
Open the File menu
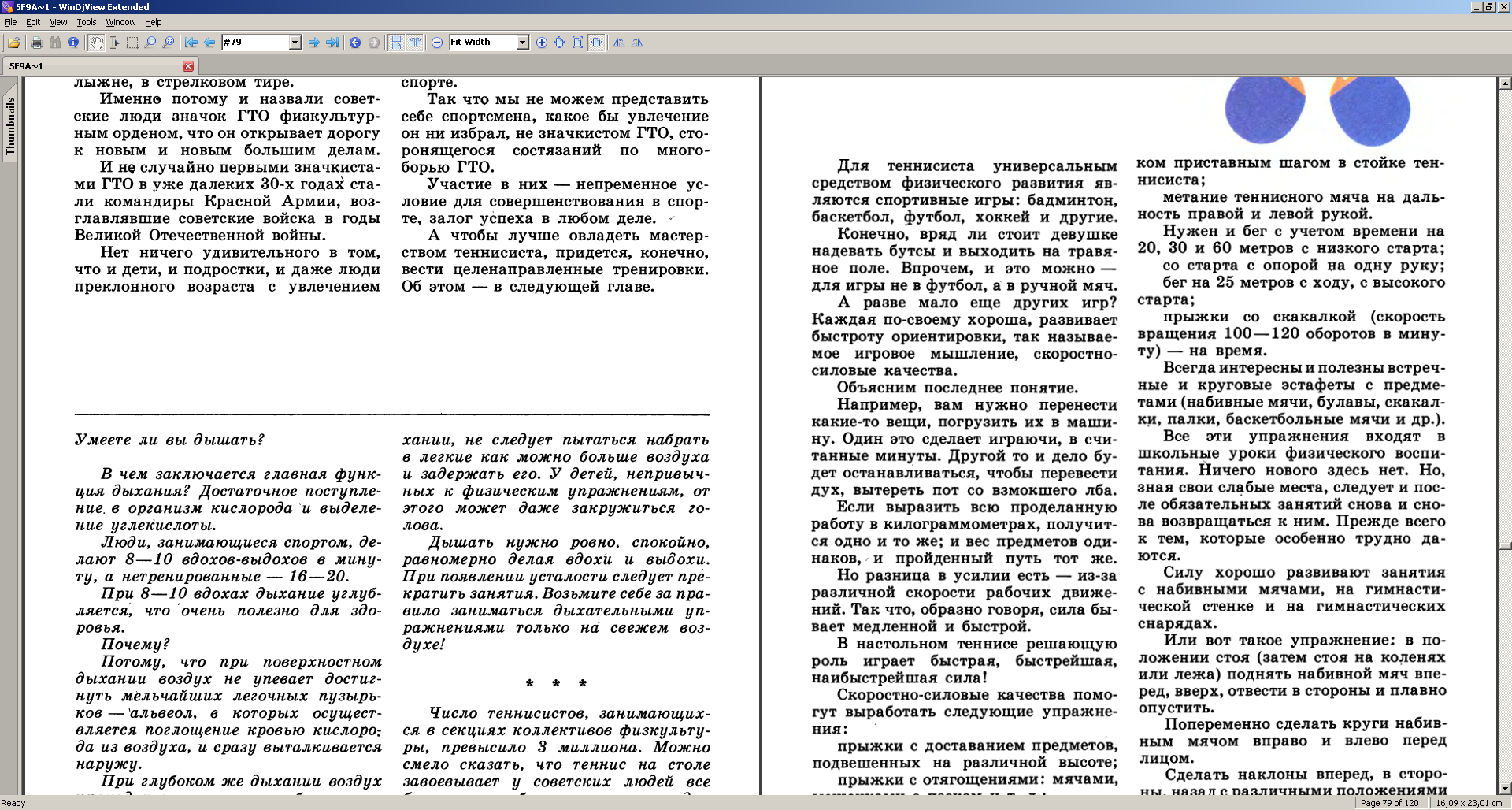10,22
